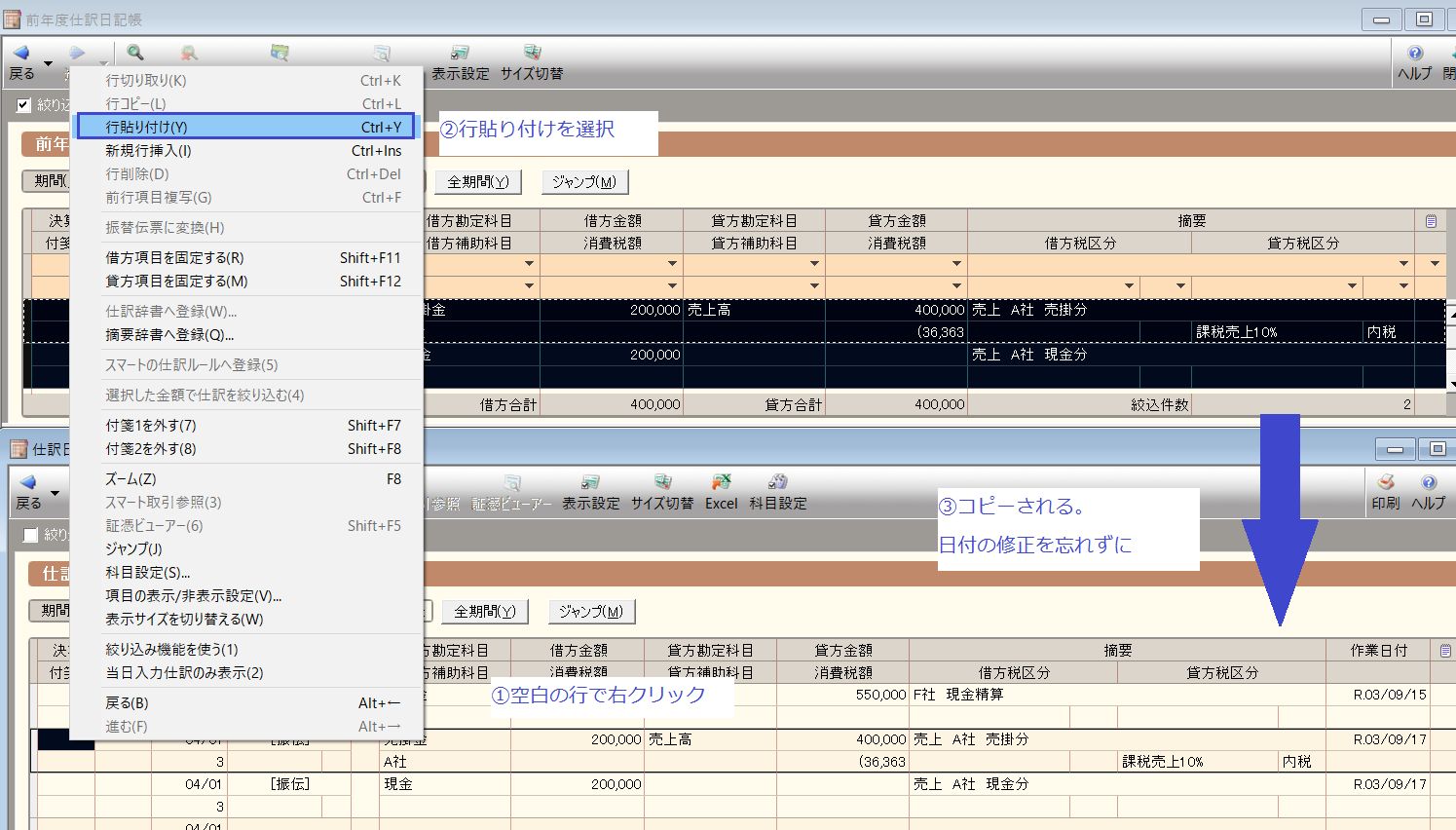Click the 期間 button in lower 仕訳日記帳
Viewport: 1456px width, 830px height.
coord(51,611)
